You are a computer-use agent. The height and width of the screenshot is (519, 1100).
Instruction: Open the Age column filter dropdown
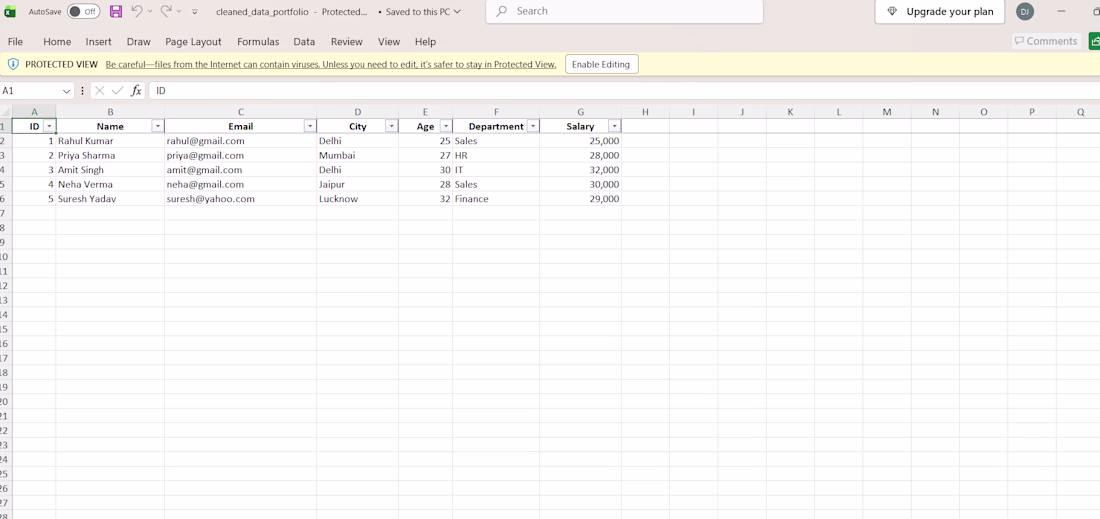point(445,126)
